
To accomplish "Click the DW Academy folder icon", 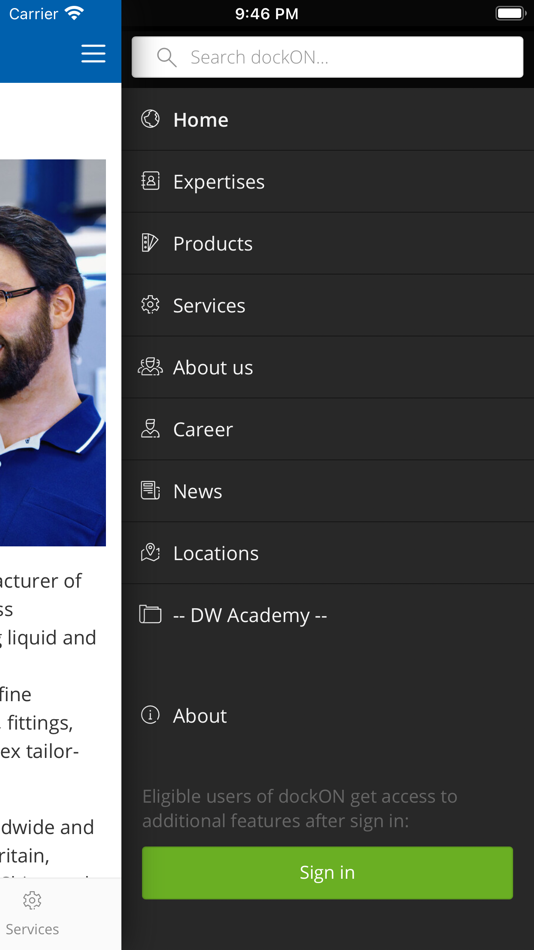I will tap(150, 614).
